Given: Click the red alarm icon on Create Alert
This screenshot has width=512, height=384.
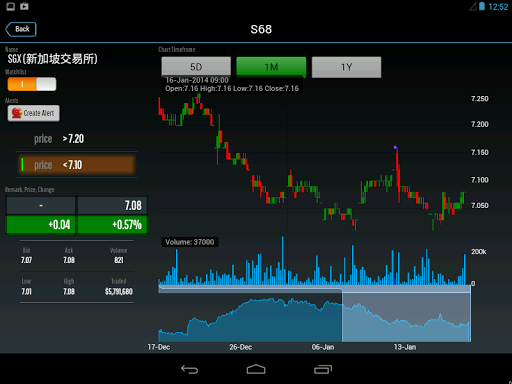Looking at the screenshot, I should click(x=17, y=113).
